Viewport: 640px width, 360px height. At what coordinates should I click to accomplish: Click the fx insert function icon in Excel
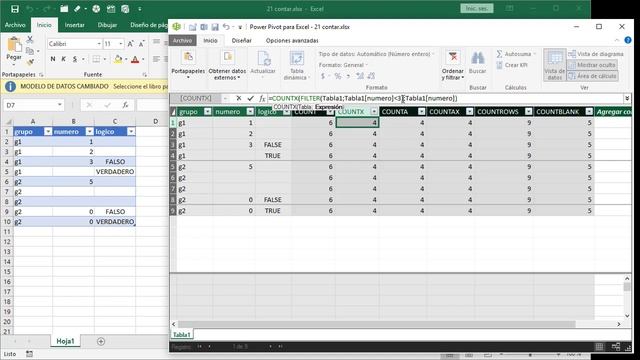pos(125,105)
